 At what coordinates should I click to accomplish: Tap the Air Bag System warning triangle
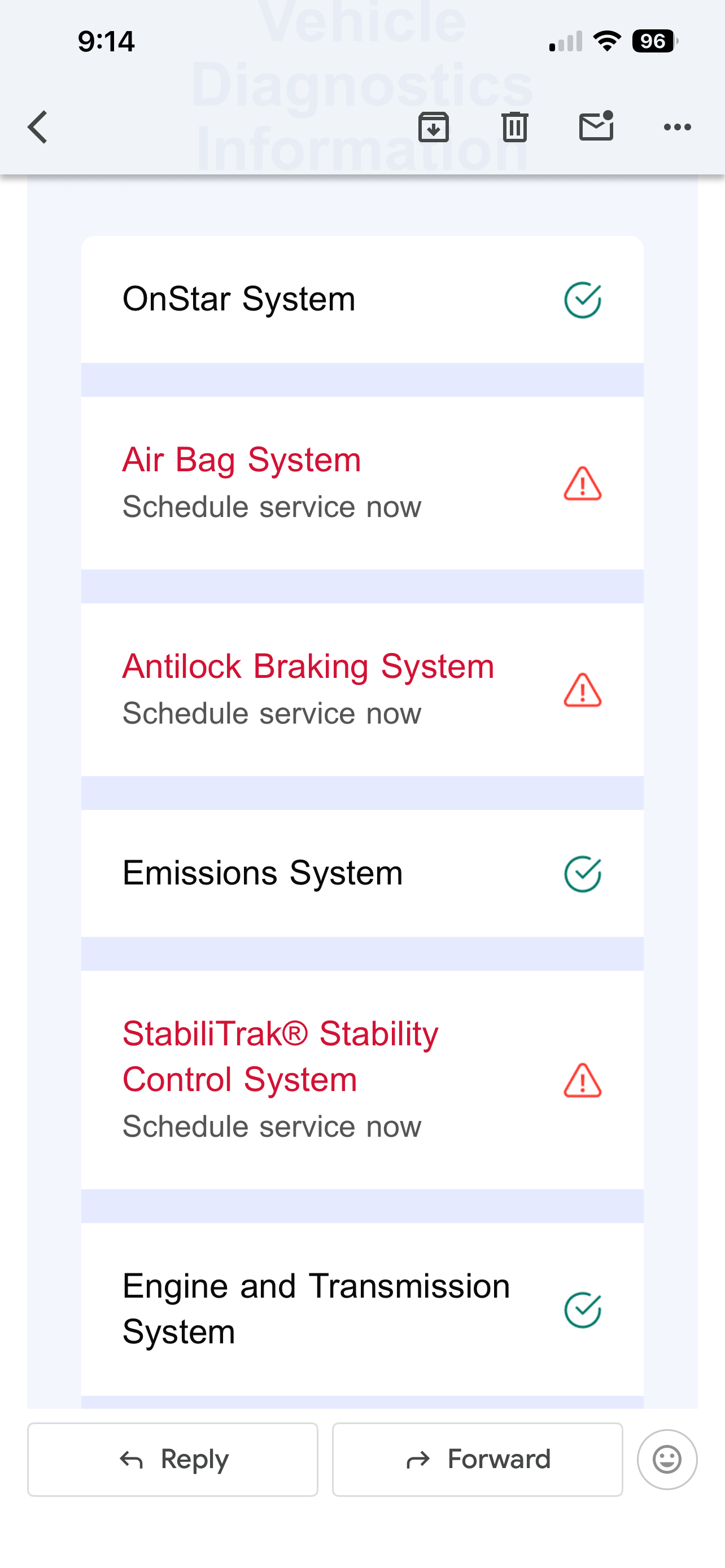click(583, 484)
